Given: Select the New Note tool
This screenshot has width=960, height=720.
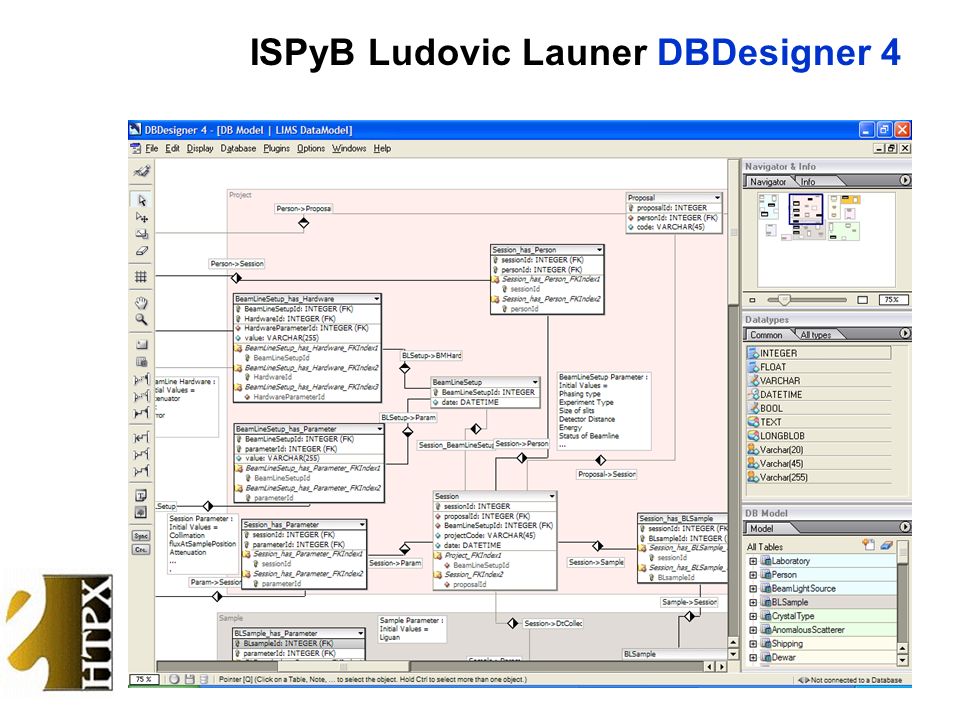Looking at the screenshot, I should point(141,495).
